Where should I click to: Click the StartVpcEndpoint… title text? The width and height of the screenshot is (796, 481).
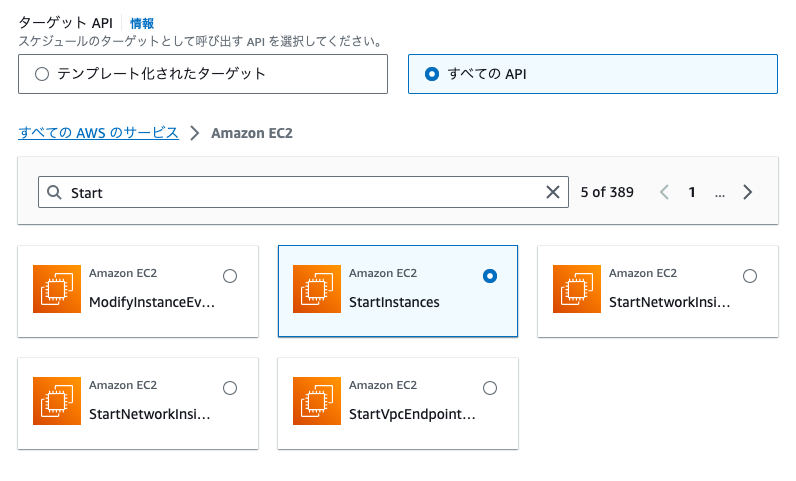click(x=412, y=414)
